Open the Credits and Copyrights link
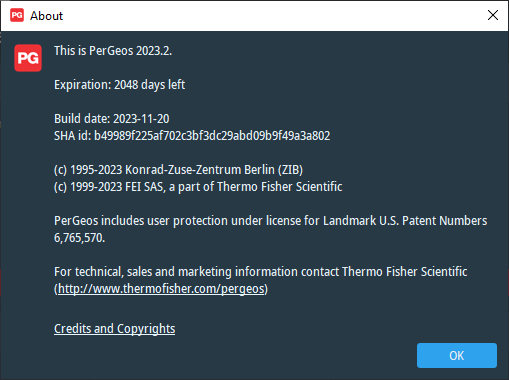Viewport: 509px width, 380px height. click(x=114, y=329)
